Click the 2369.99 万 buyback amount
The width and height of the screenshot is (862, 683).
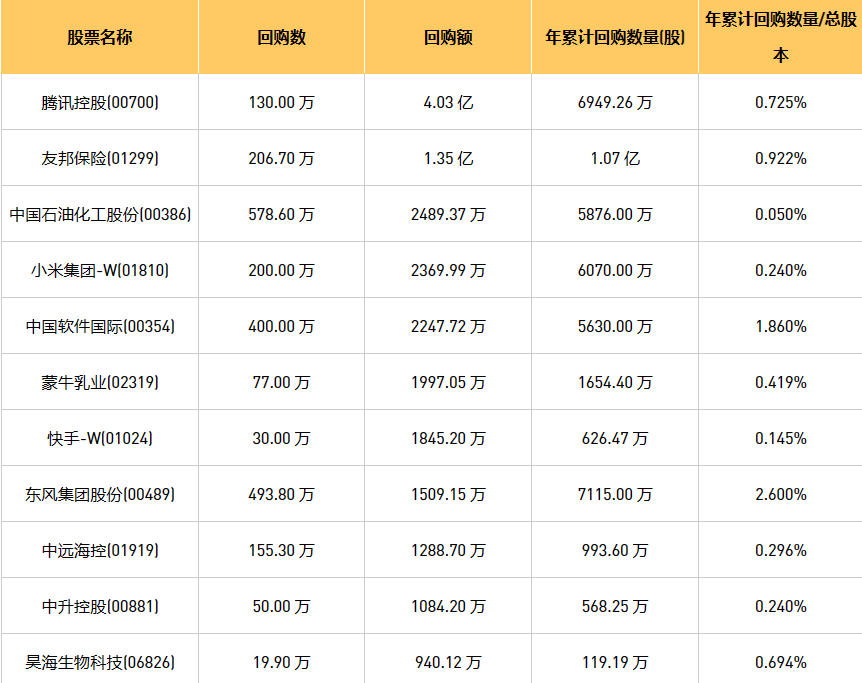click(448, 271)
